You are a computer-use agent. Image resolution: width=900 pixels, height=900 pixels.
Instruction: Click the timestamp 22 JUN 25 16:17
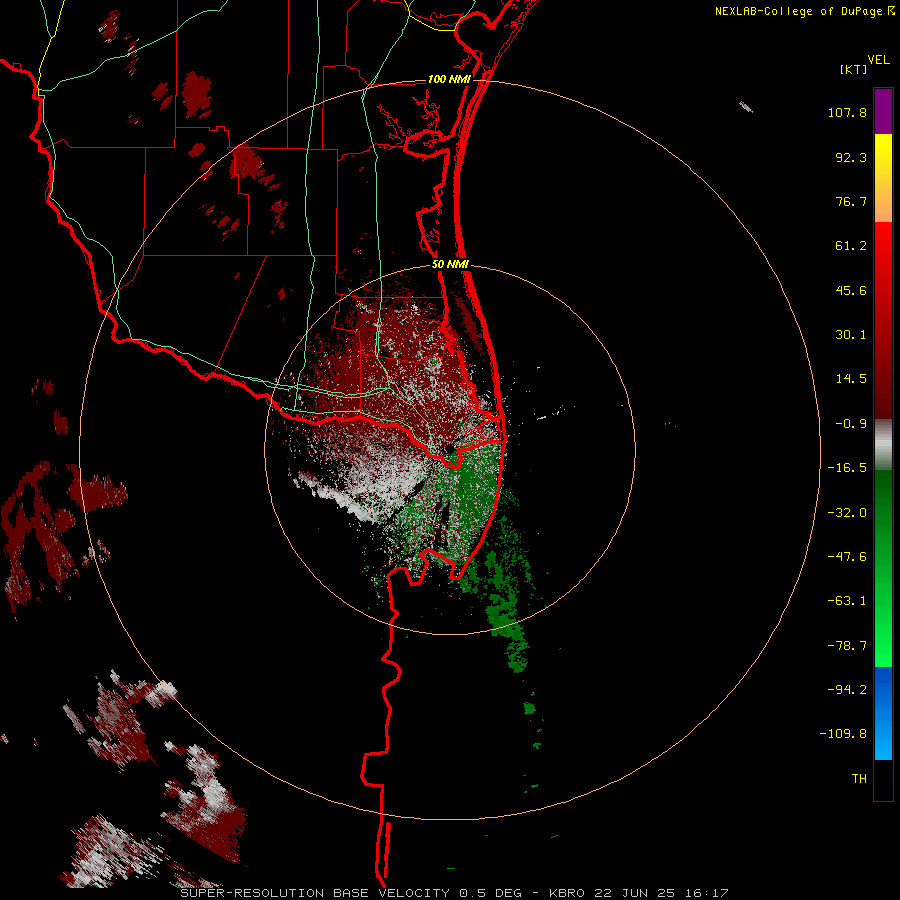pyautogui.click(x=661, y=893)
